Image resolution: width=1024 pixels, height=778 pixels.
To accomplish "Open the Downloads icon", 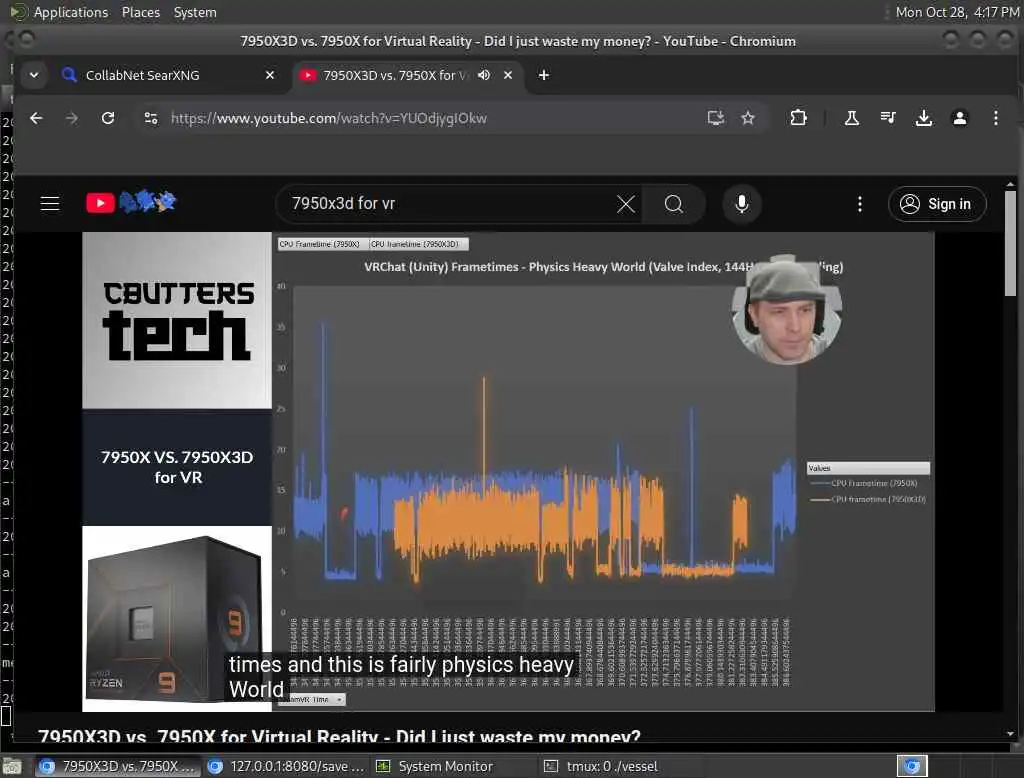I will 923,118.
